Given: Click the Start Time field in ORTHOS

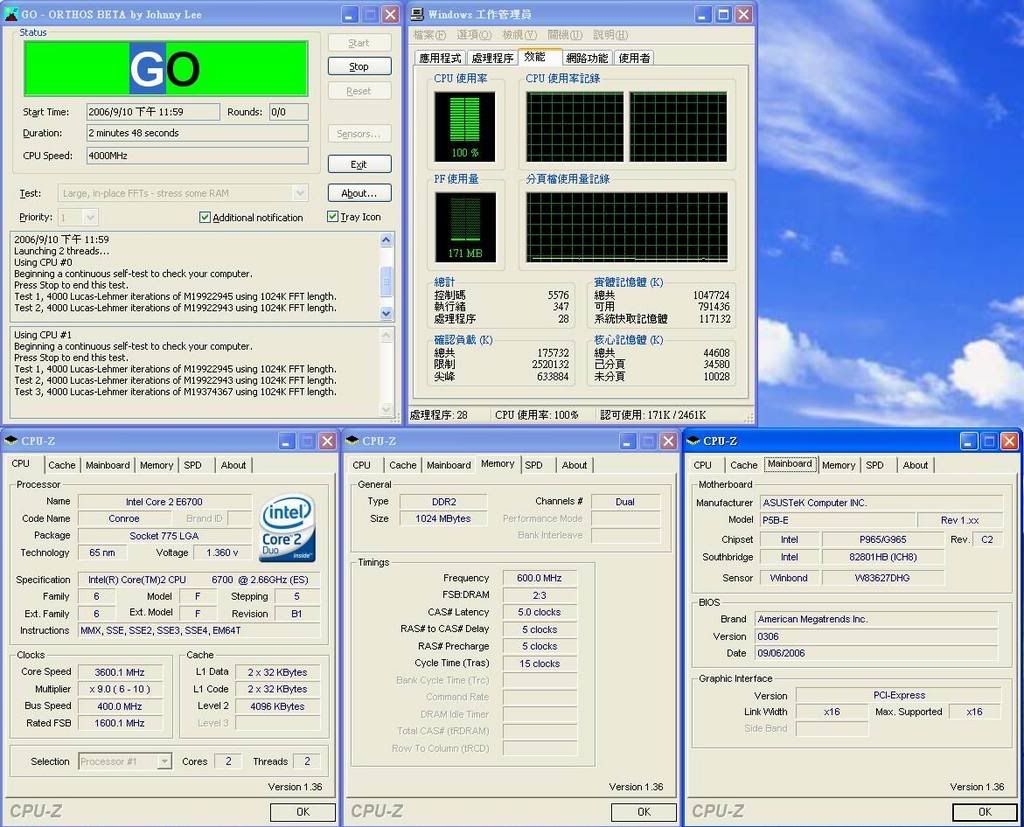Looking at the screenshot, I should click(x=153, y=112).
